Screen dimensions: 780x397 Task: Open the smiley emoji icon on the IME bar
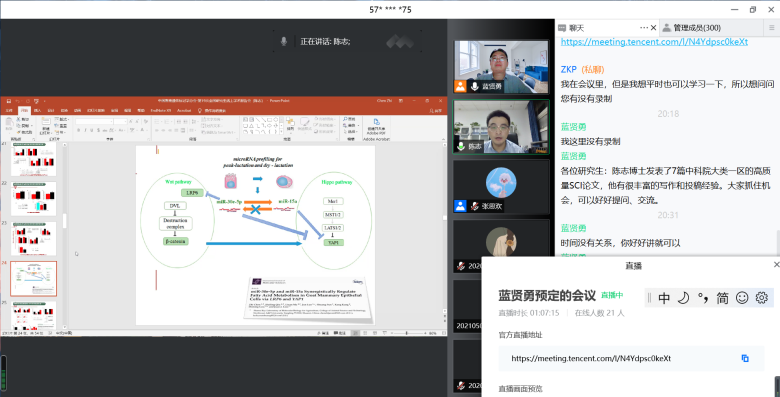(x=742, y=298)
